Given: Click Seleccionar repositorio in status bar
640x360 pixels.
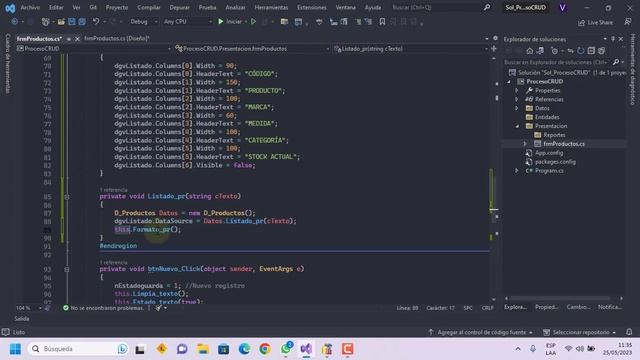Looking at the screenshot, I should pos(580,332).
